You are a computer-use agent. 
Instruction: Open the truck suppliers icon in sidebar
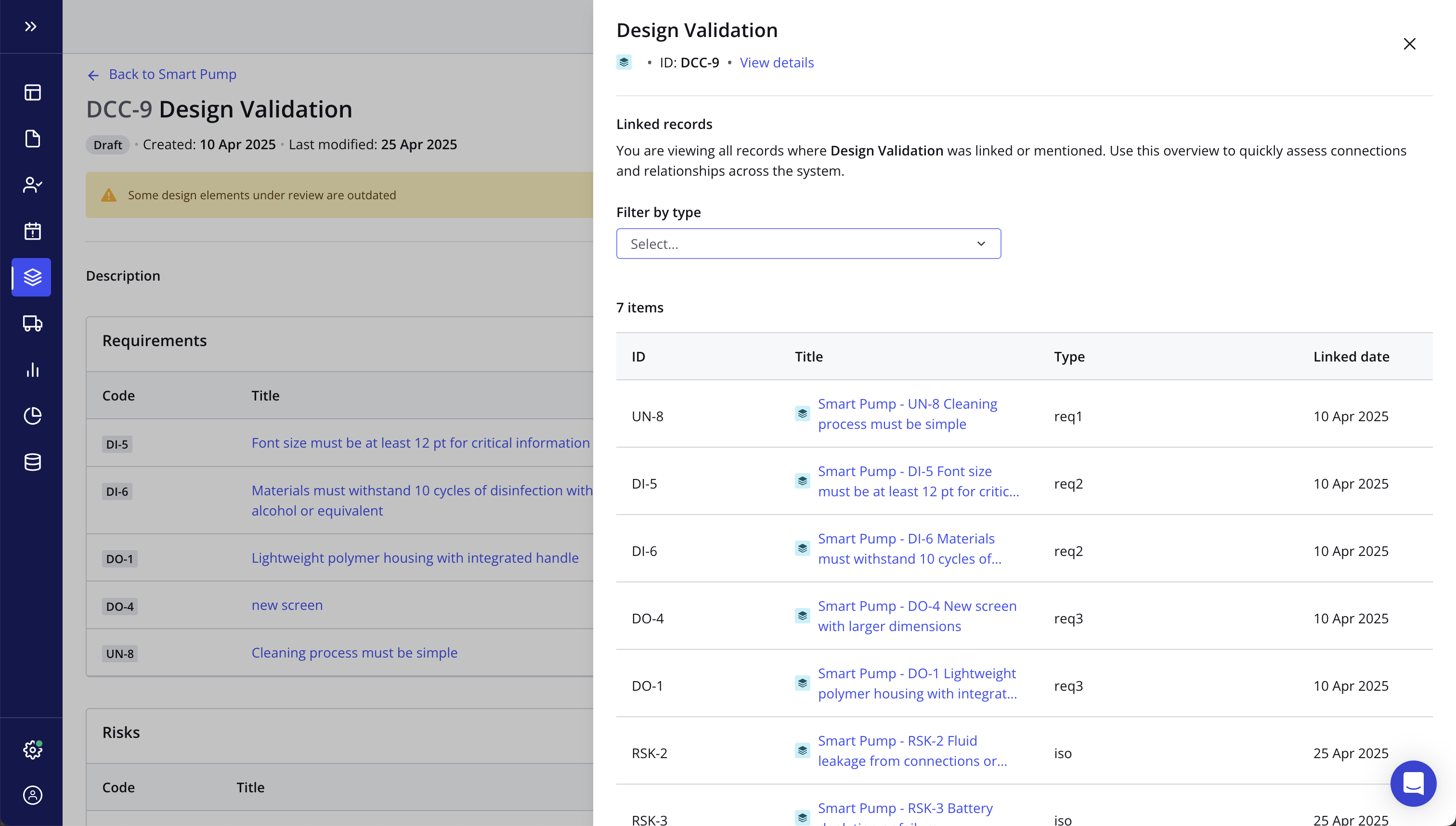(x=32, y=323)
